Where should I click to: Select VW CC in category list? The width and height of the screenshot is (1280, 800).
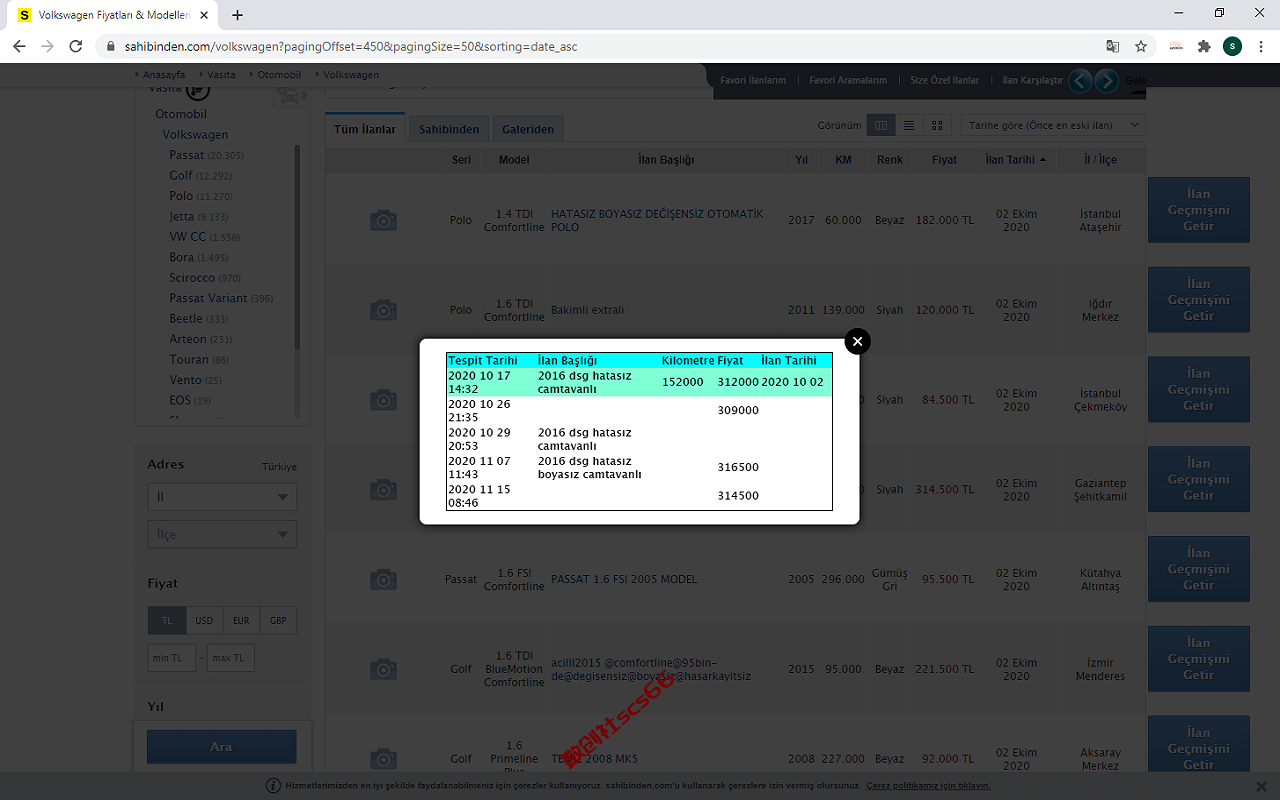click(x=187, y=237)
